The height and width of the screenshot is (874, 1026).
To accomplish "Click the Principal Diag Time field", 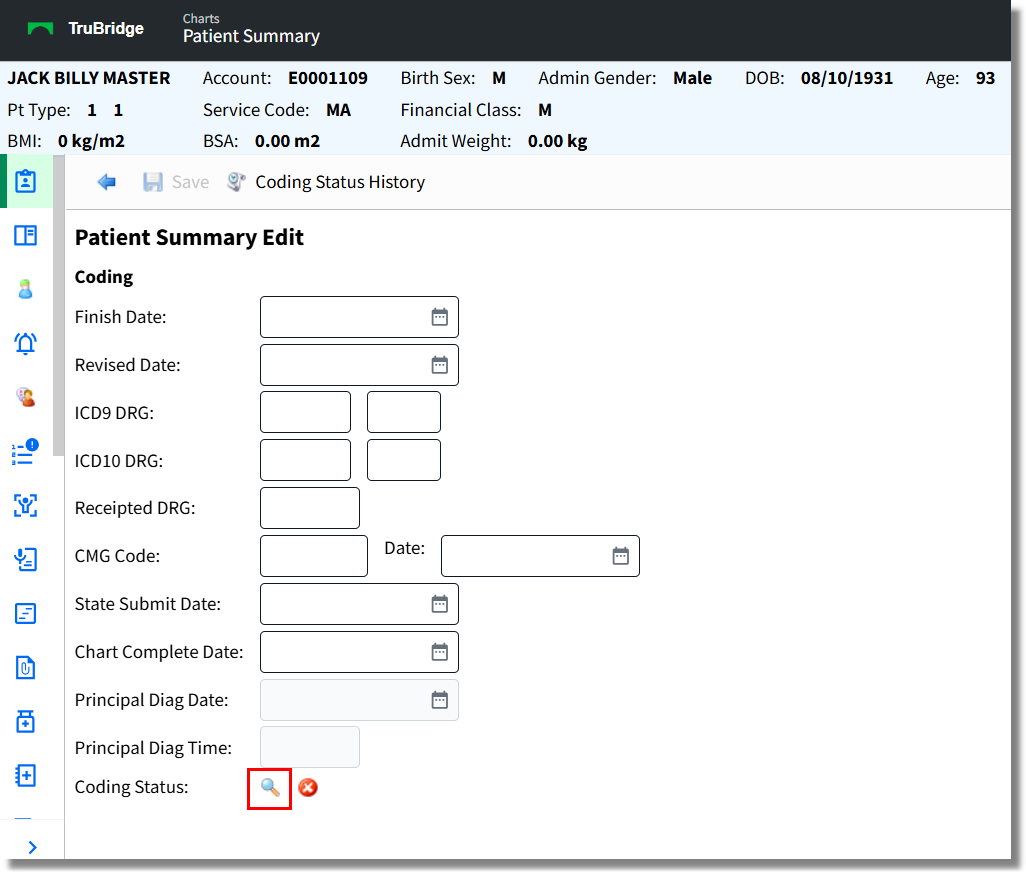I will (x=310, y=747).
